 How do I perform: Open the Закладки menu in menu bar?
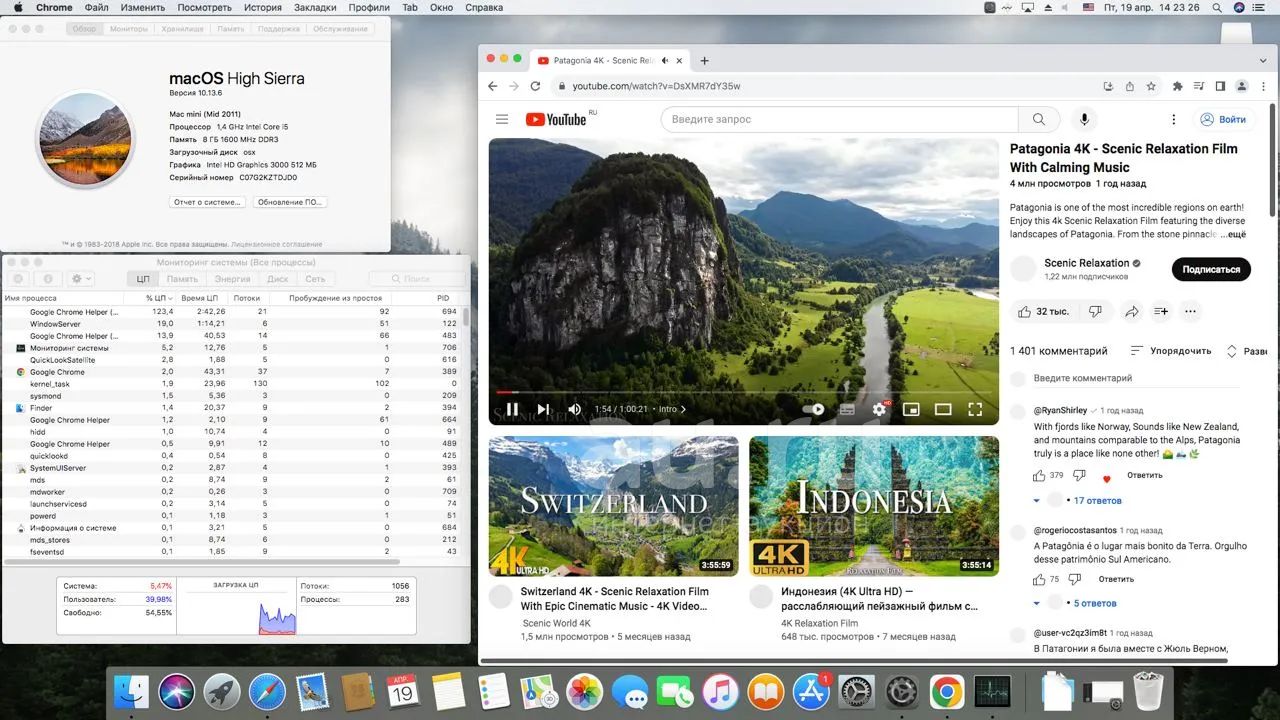click(x=315, y=7)
